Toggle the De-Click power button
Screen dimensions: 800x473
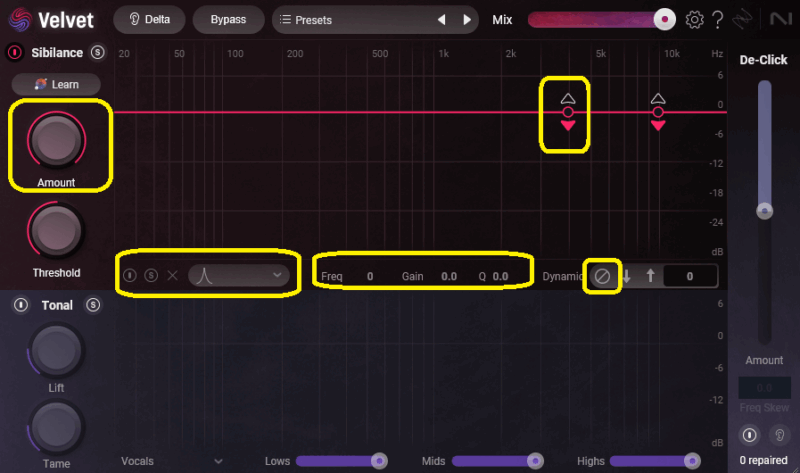(748, 435)
